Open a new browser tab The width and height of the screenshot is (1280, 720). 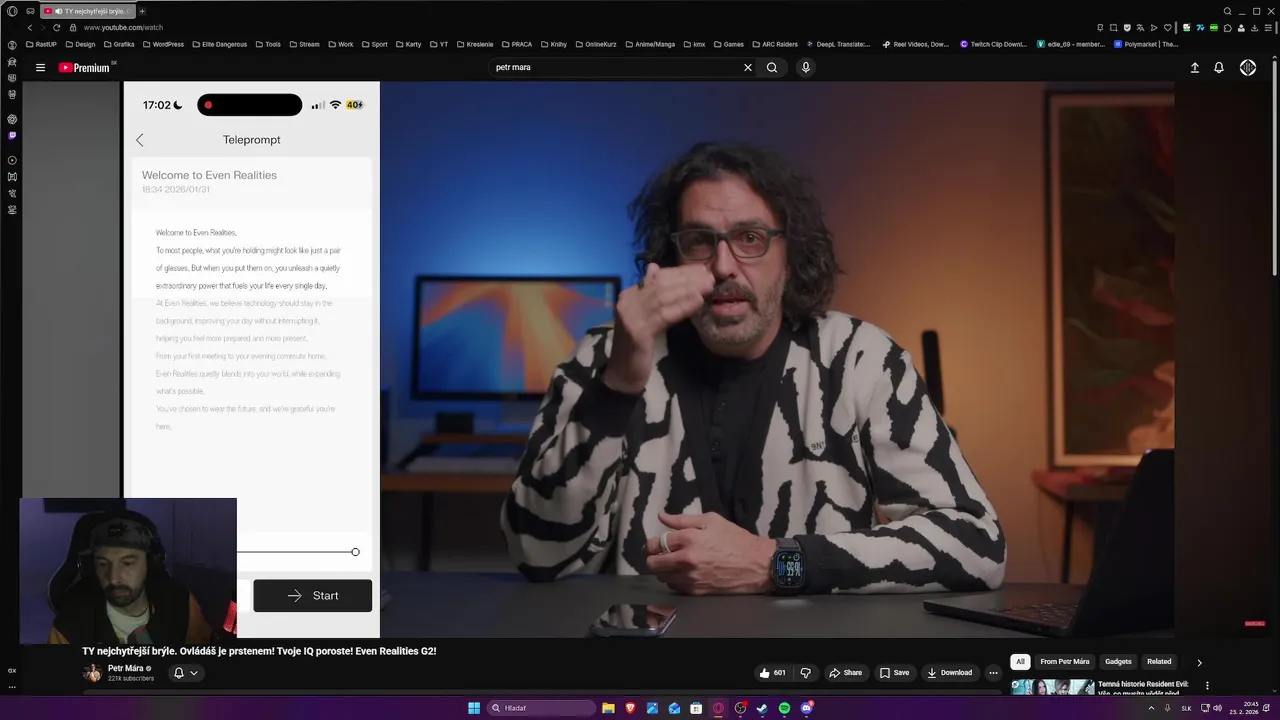point(142,11)
